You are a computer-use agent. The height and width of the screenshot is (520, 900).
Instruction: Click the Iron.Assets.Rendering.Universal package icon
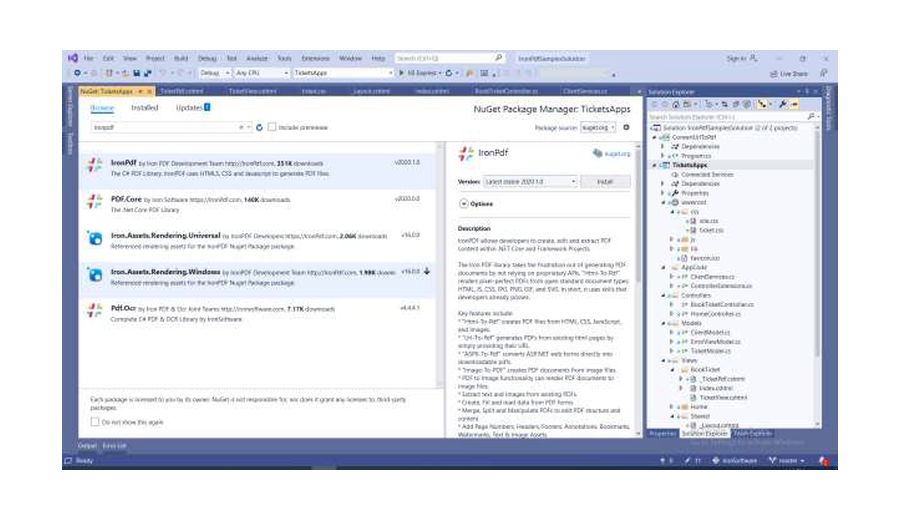[x=95, y=238]
